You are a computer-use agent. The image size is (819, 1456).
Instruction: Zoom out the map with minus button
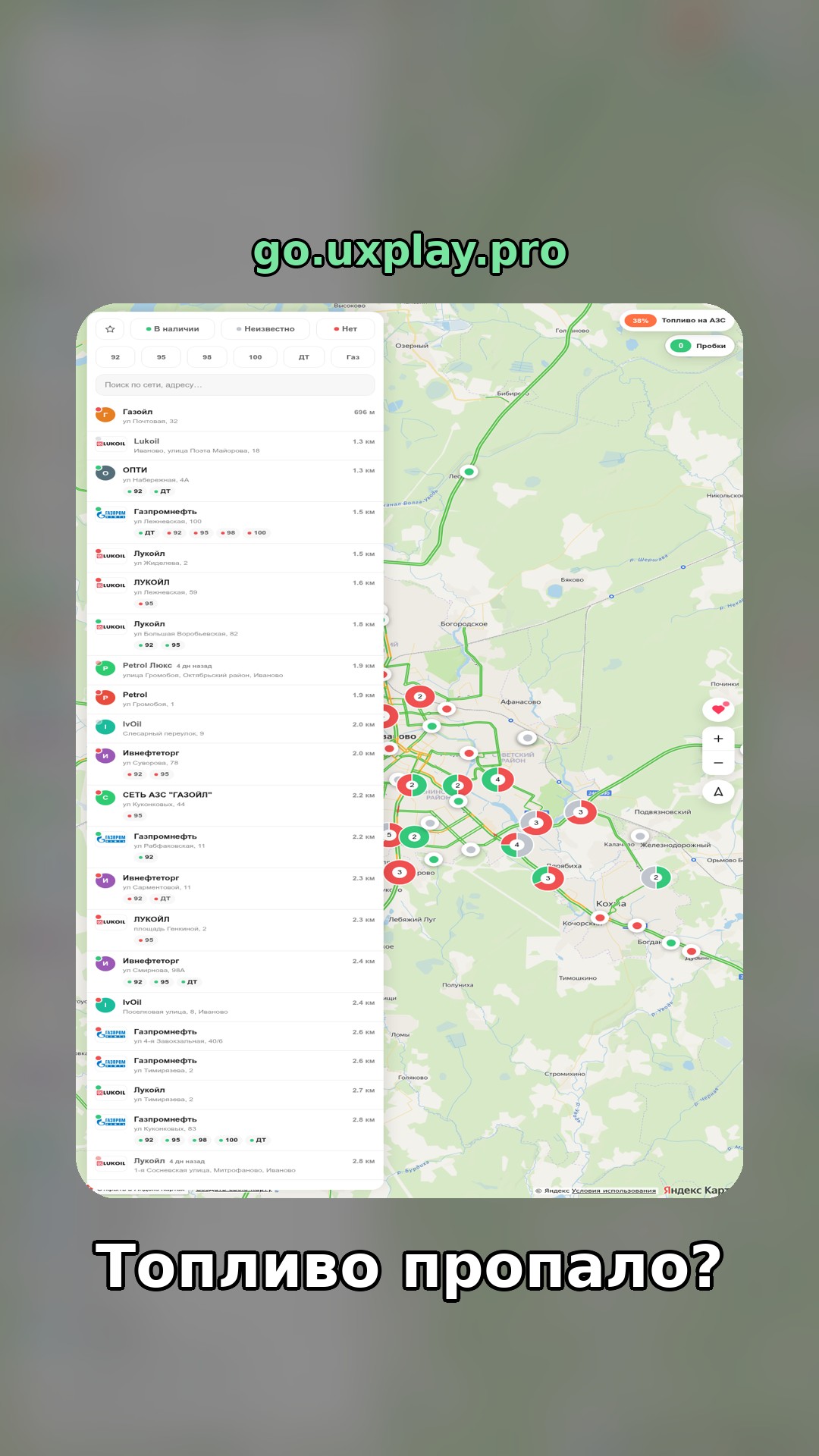coord(718,763)
